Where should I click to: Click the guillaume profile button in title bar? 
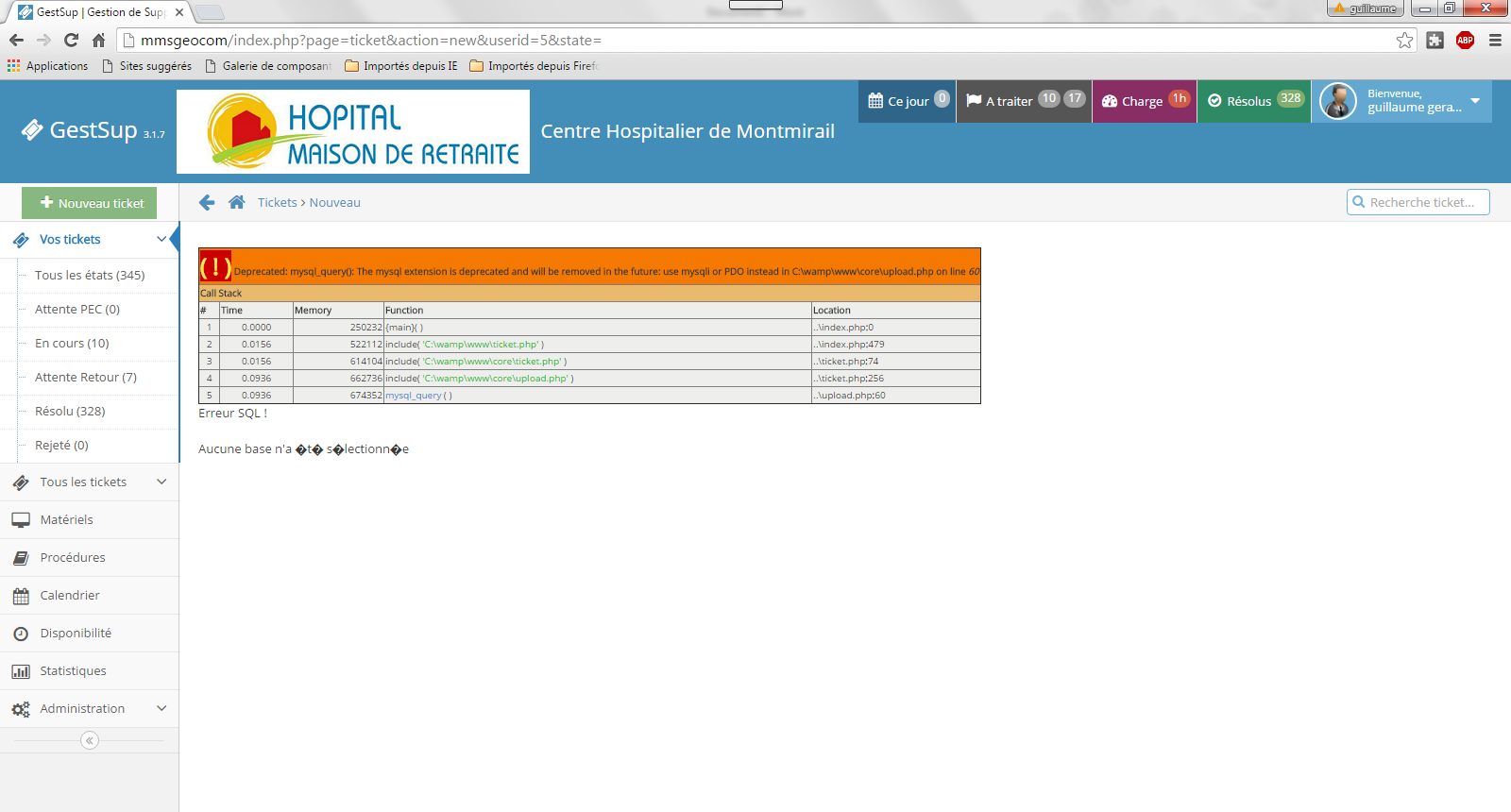(1366, 8)
